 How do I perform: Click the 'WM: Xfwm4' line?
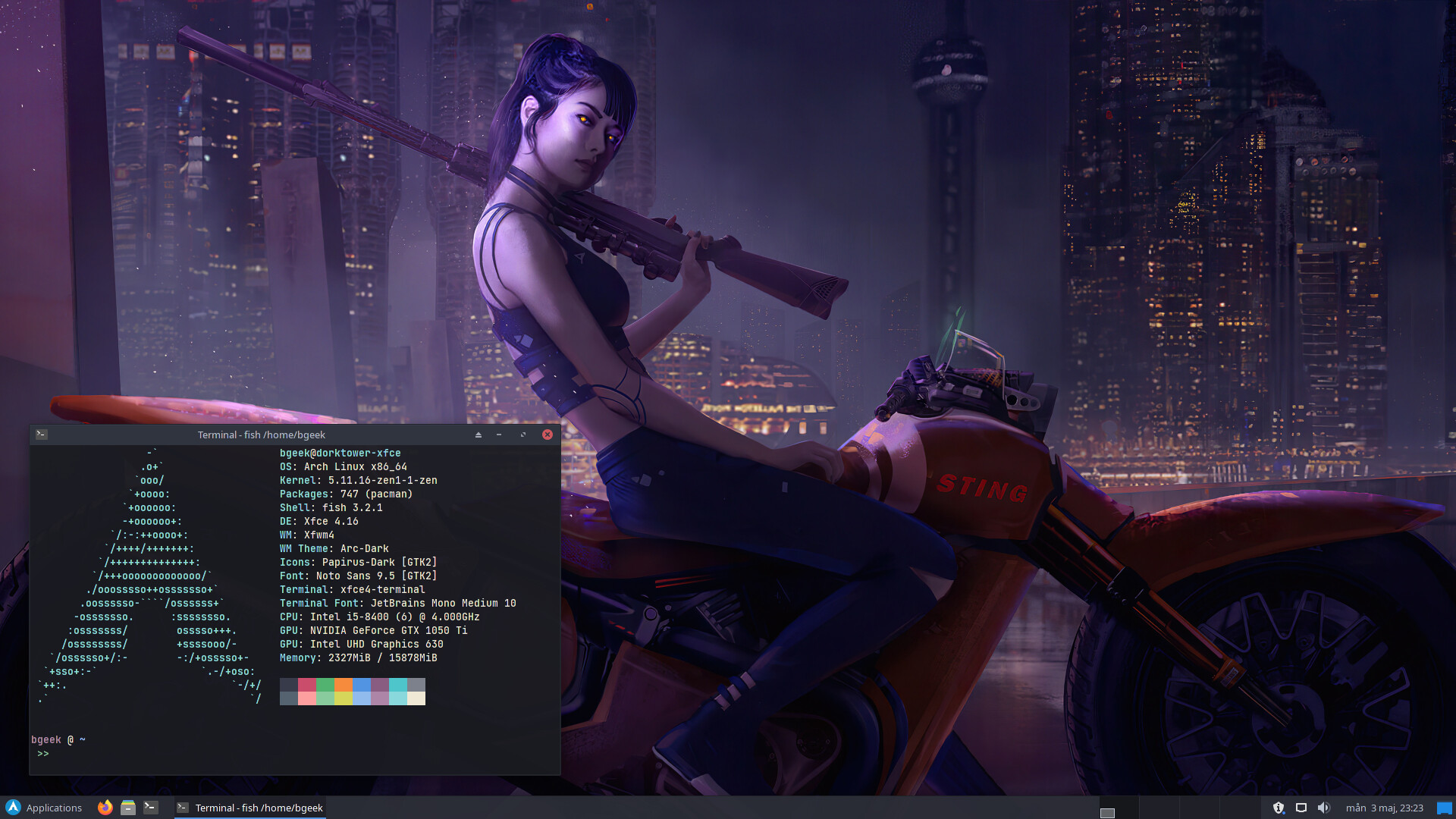(307, 535)
